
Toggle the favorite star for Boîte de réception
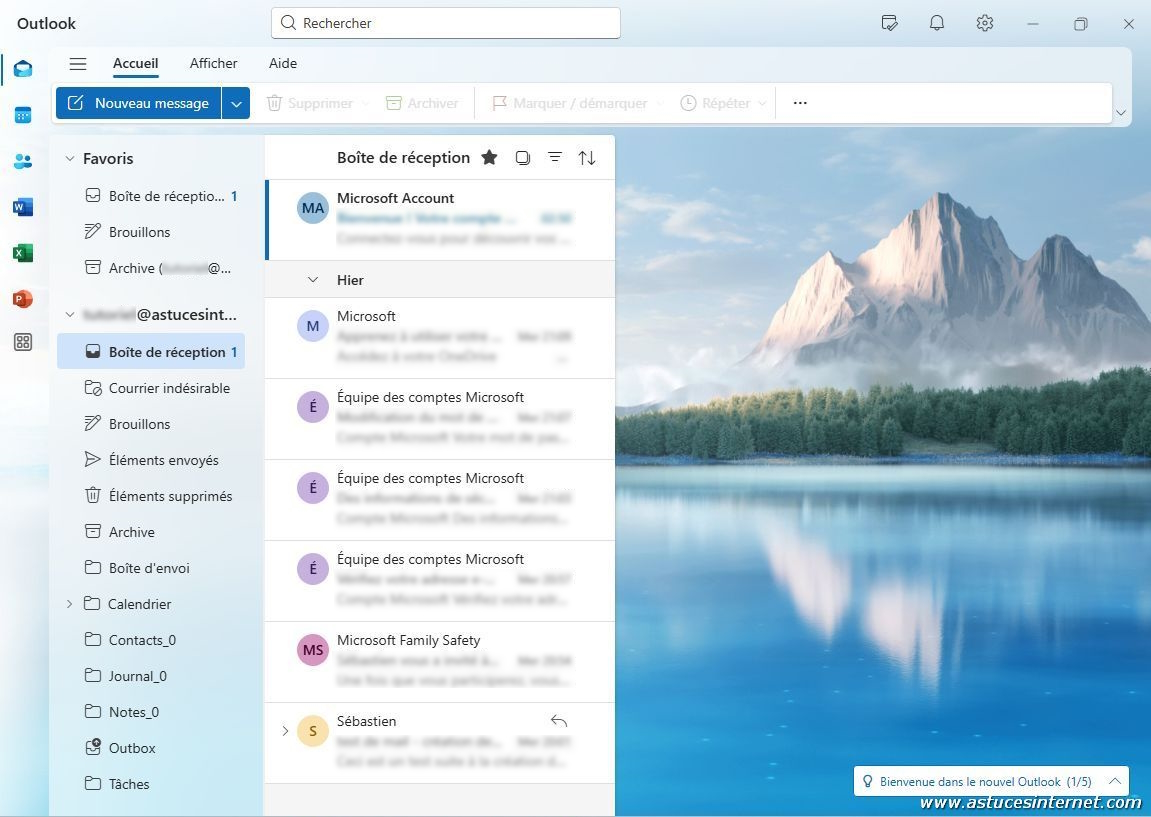490,157
